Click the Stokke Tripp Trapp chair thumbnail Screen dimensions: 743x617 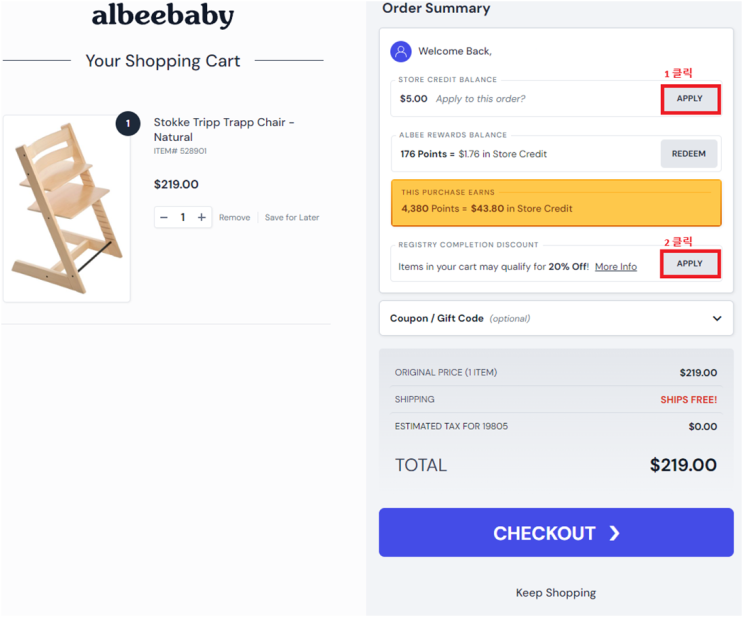[x=66, y=208]
